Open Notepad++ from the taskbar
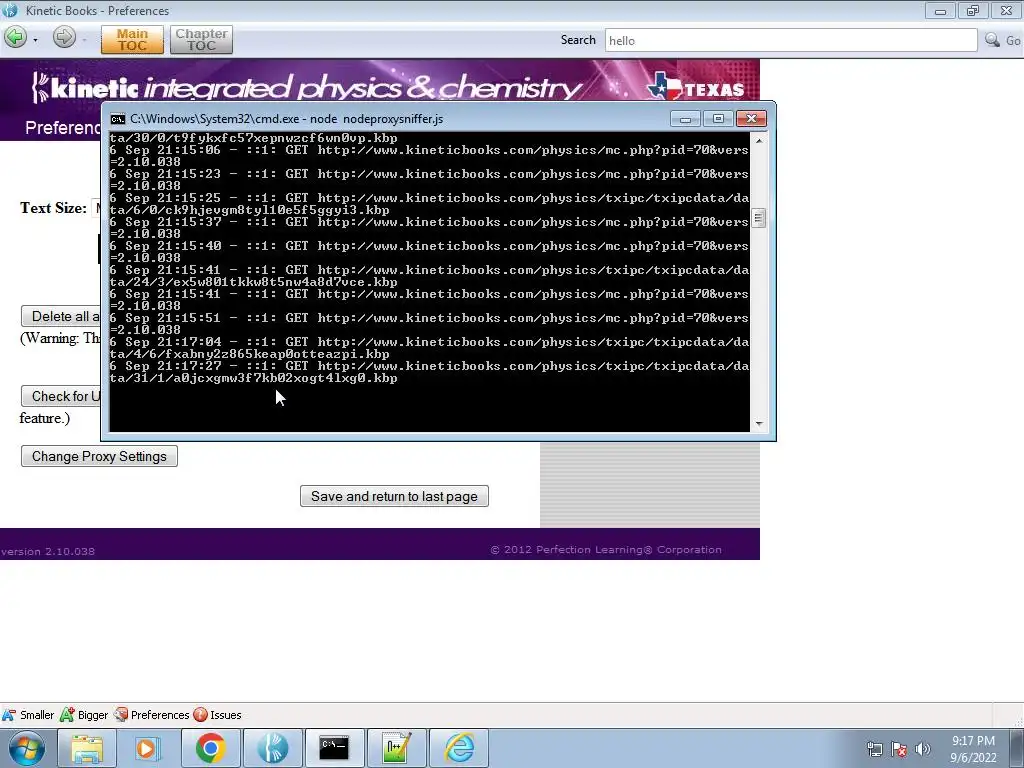This screenshot has height=768, width=1024. 396,748
